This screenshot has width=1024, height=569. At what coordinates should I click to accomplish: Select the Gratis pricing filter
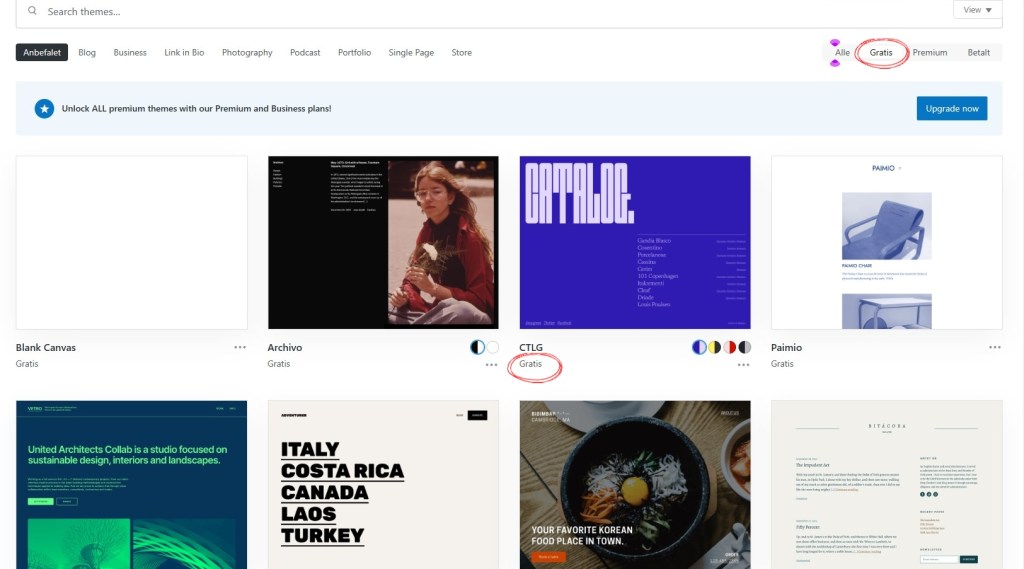(x=881, y=52)
